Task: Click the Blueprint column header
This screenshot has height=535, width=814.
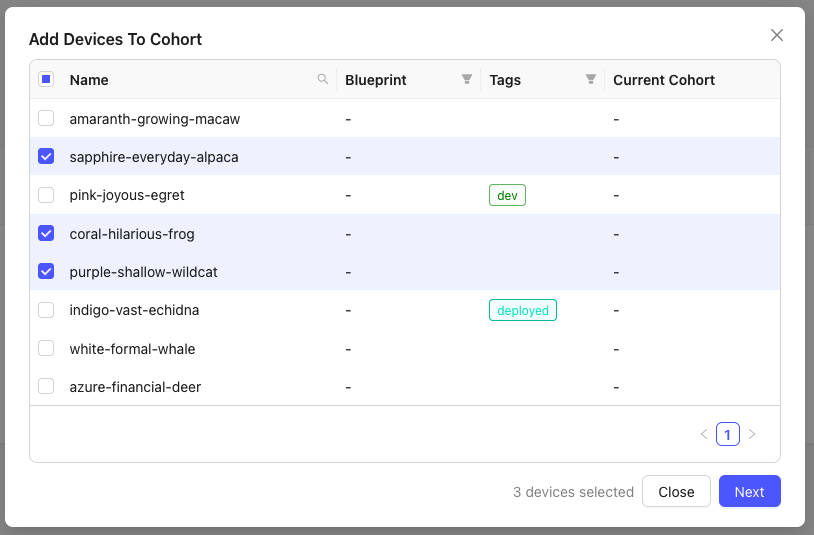Action: click(376, 80)
